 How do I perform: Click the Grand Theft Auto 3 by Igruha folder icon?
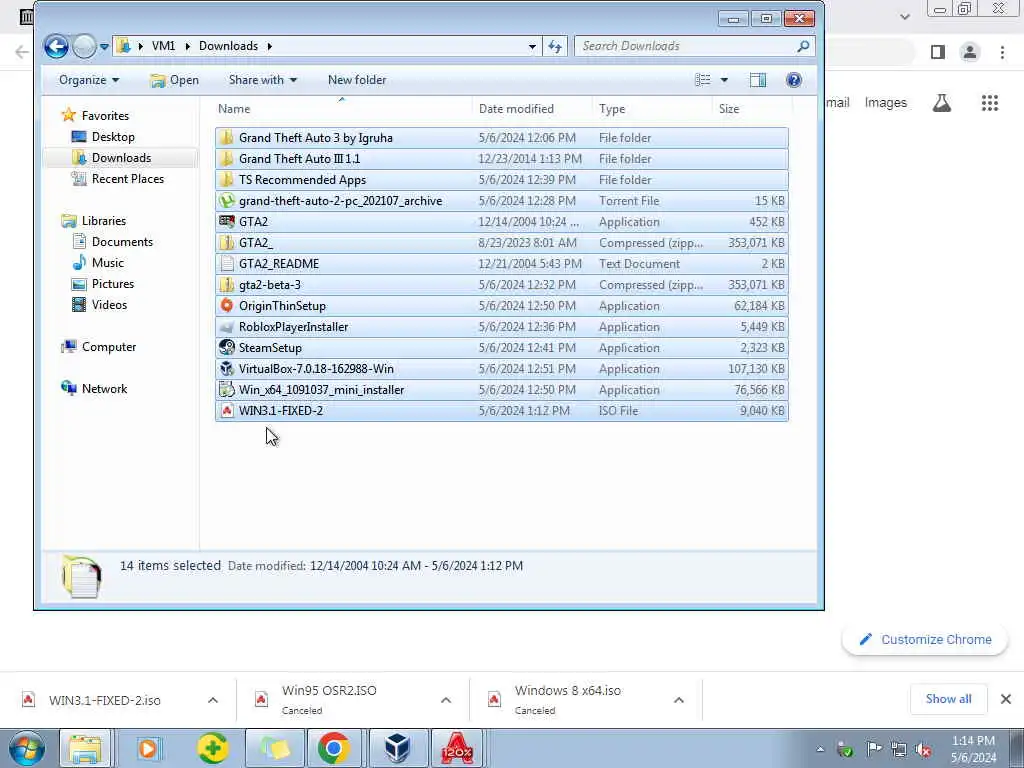point(227,137)
